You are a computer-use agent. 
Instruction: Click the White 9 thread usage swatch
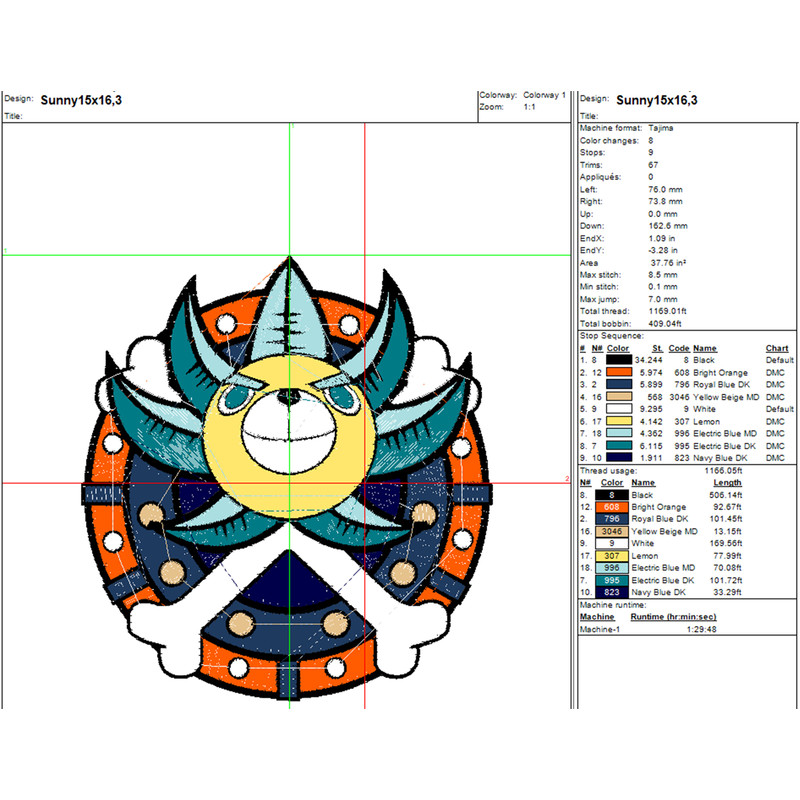(x=612, y=543)
